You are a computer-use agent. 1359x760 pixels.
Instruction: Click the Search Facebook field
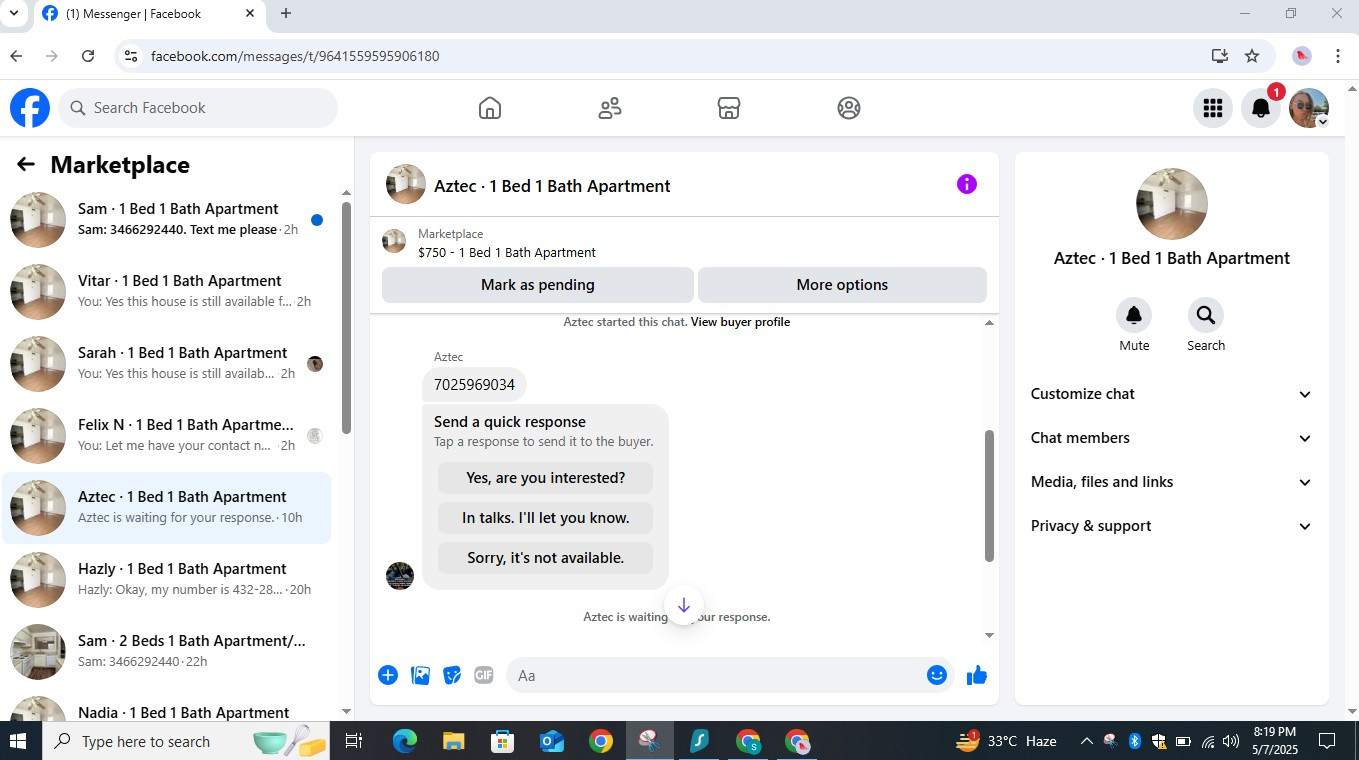(198, 108)
